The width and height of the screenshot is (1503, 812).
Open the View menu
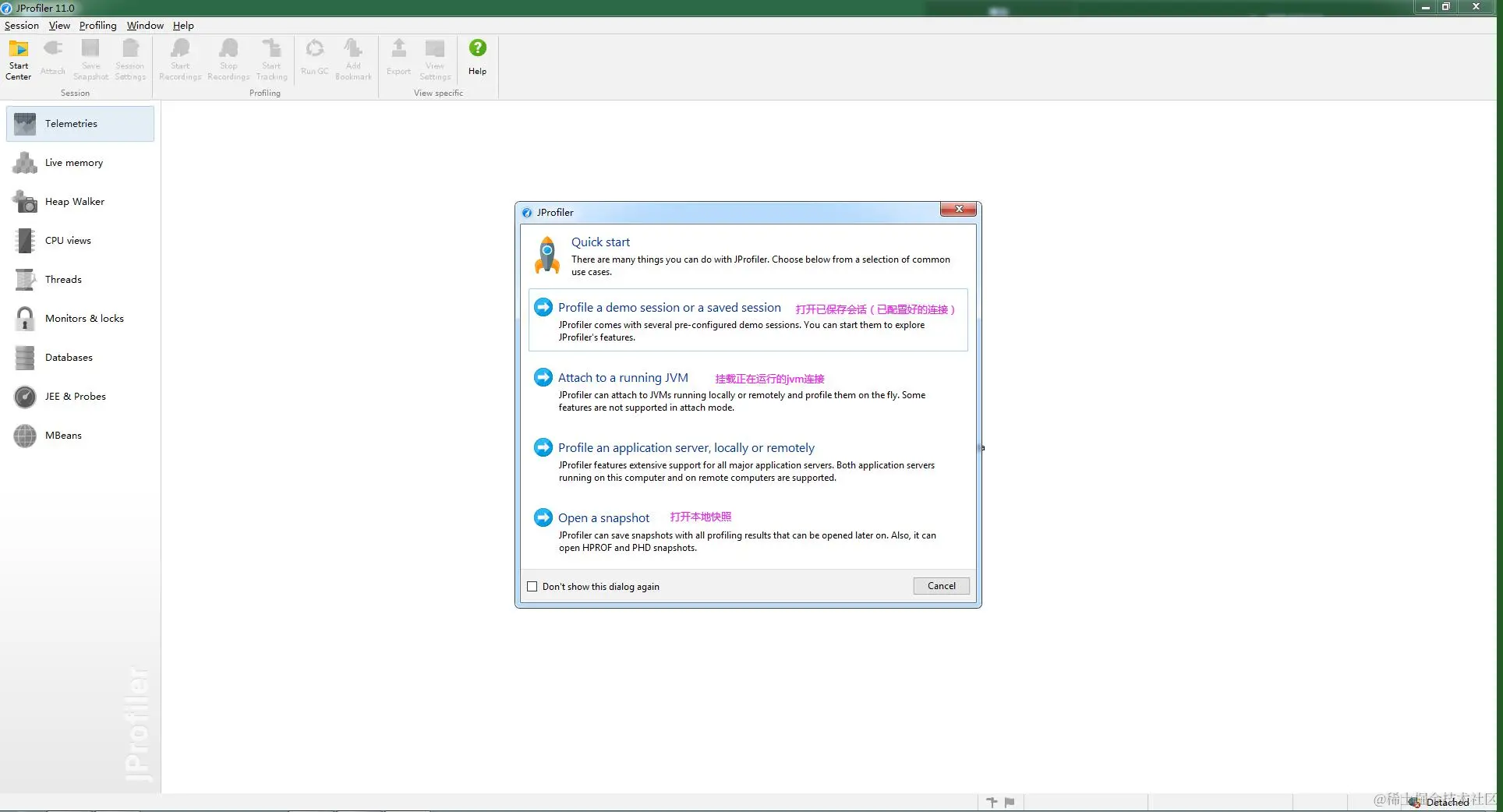tap(59, 25)
